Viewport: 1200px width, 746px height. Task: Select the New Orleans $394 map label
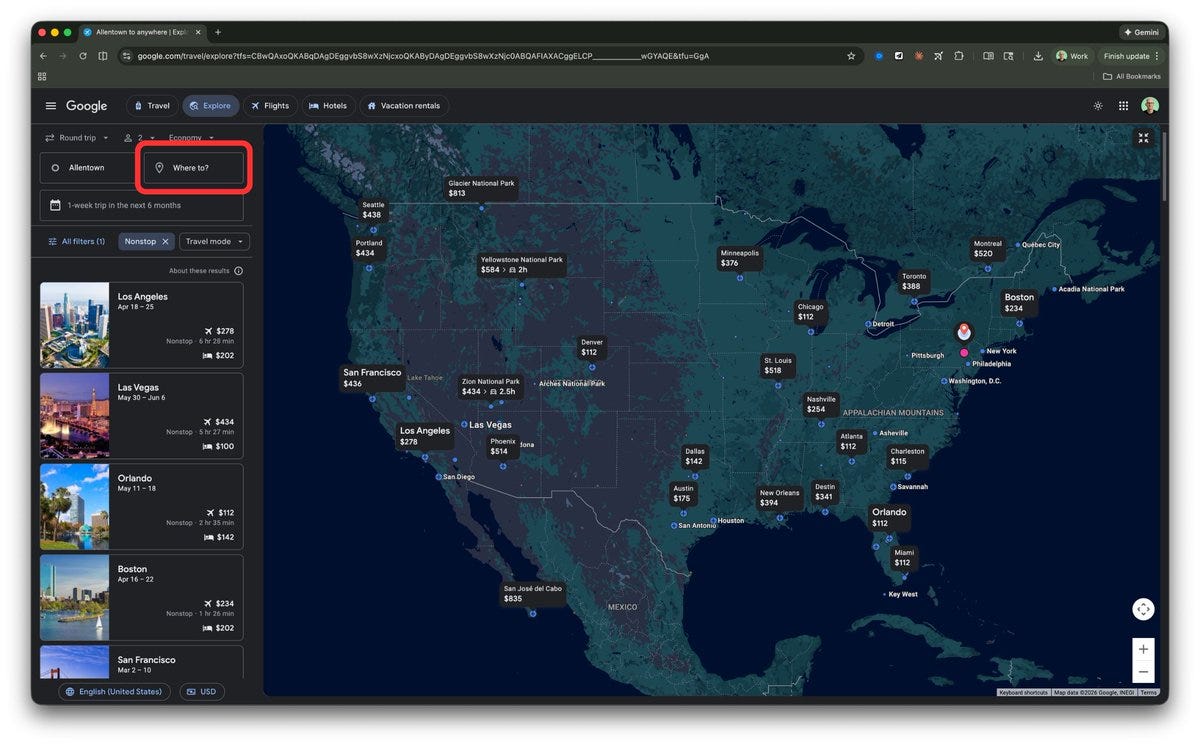tap(779, 498)
